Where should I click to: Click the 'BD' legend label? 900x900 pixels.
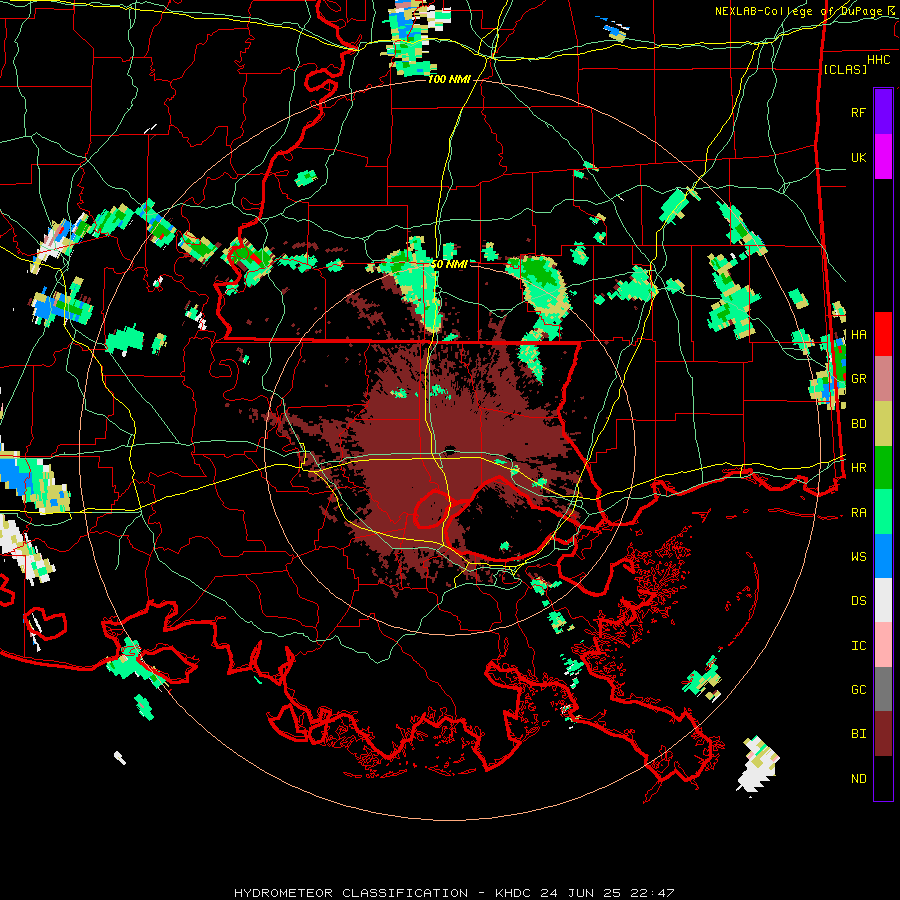[858, 424]
